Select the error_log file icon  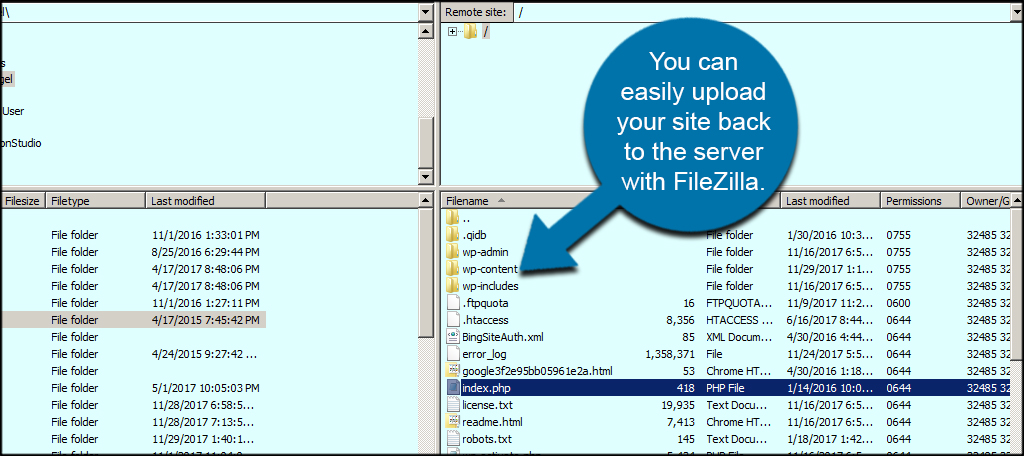[453, 353]
